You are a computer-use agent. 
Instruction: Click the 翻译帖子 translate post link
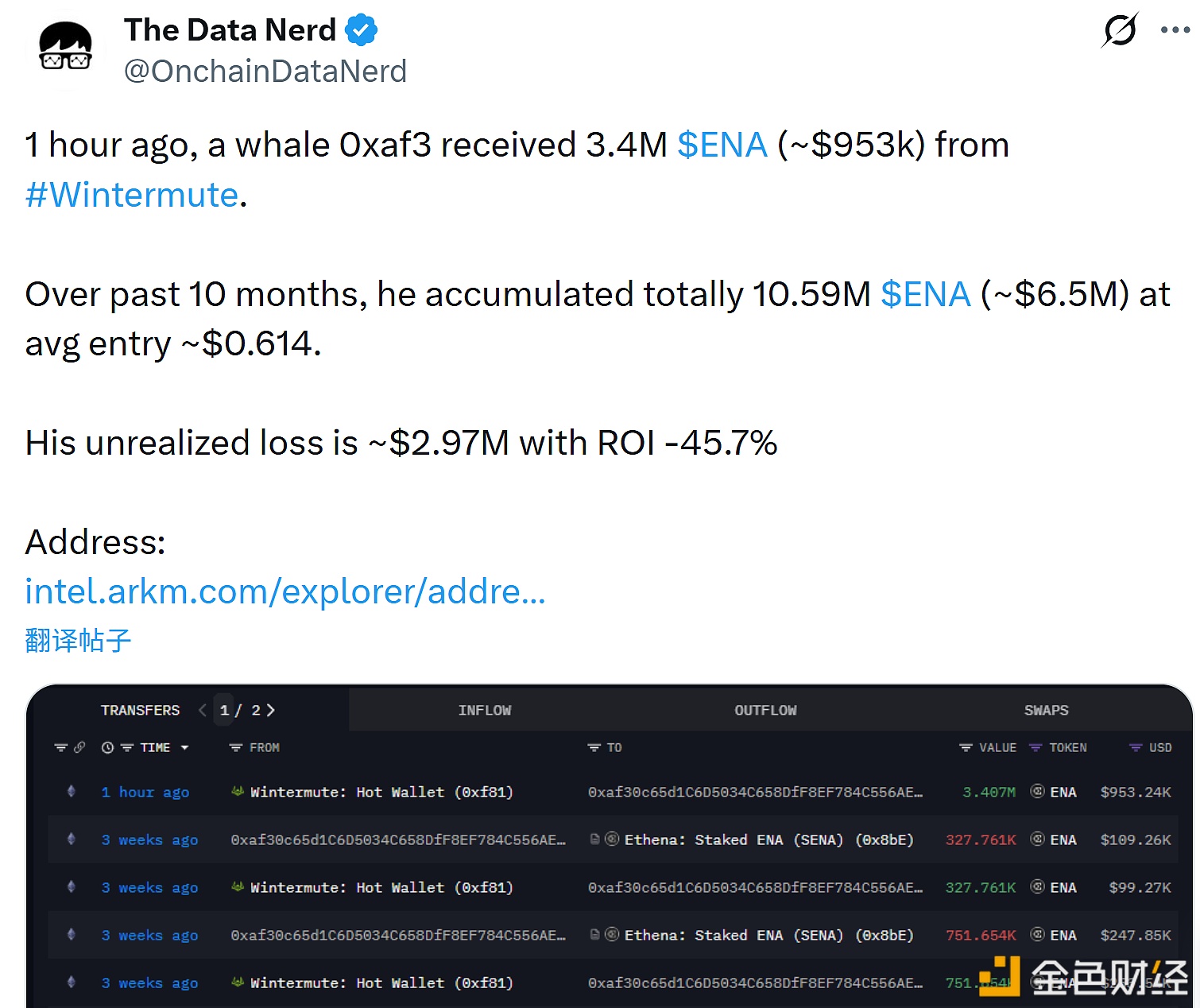78,640
